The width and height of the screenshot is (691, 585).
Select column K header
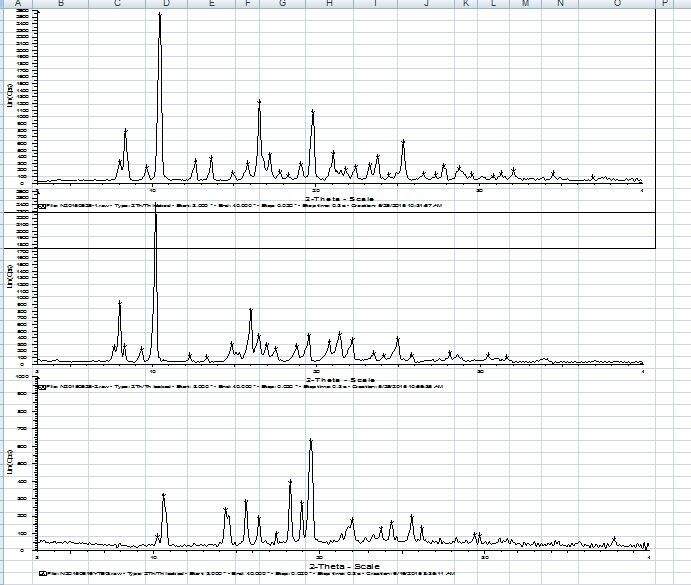coord(466,4)
